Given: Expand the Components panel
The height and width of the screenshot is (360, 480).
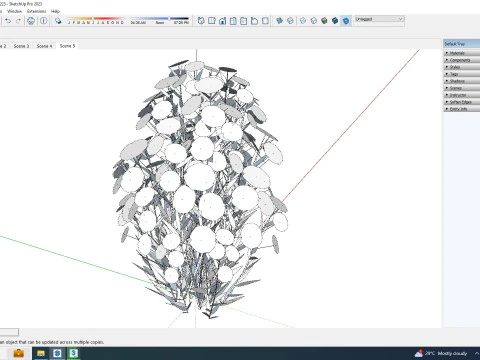Looking at the screenshot, I should [x=462, y=60].
